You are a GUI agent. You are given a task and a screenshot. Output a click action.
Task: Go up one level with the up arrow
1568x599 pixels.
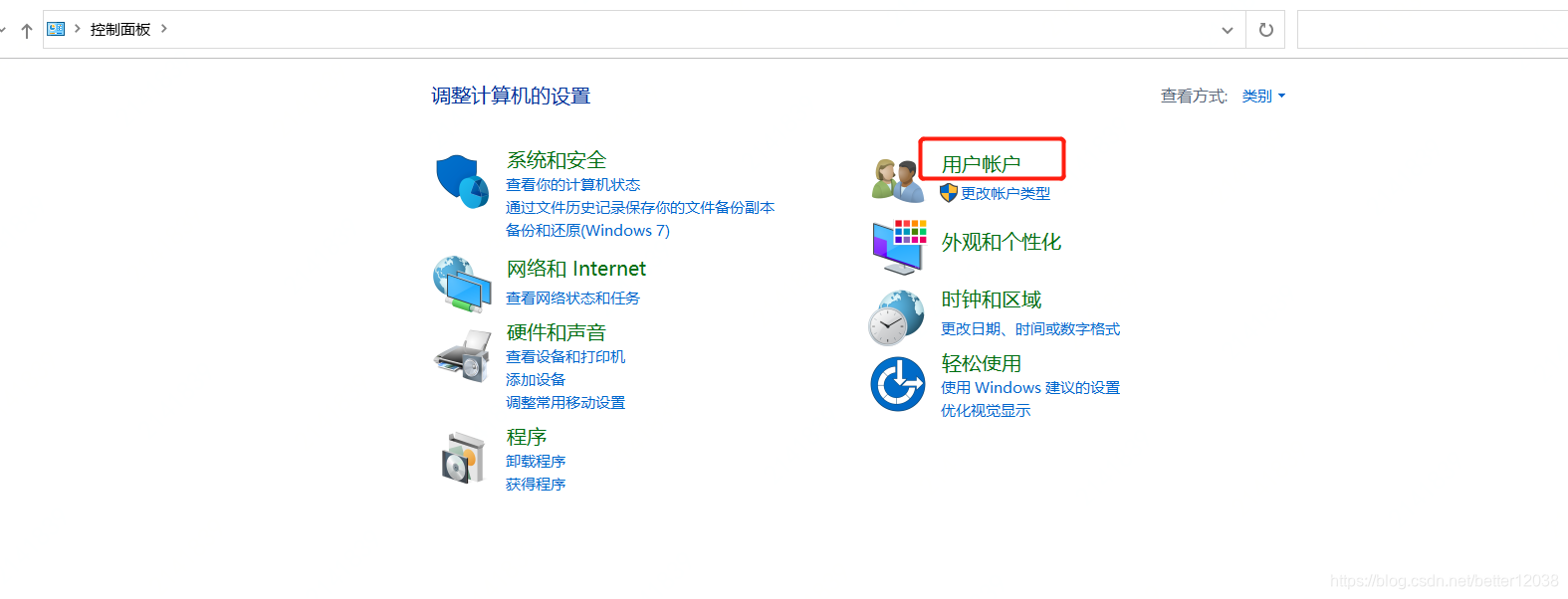(x=27, y=30)
